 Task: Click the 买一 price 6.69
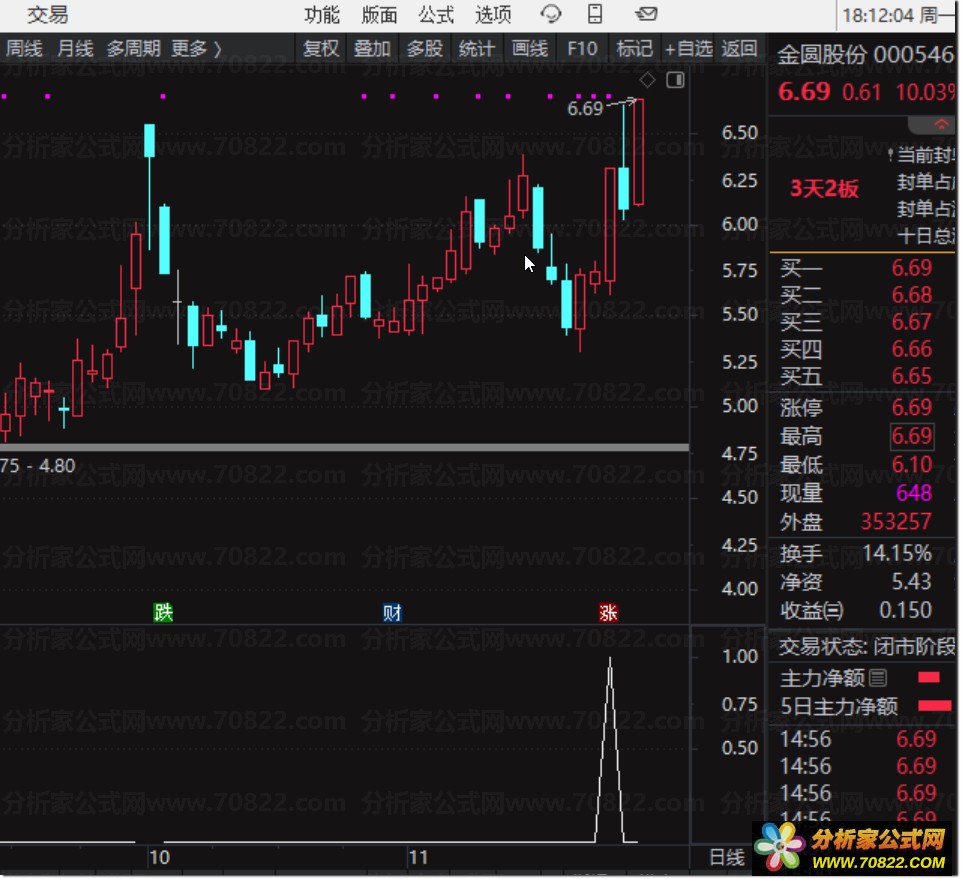[911, 267]
